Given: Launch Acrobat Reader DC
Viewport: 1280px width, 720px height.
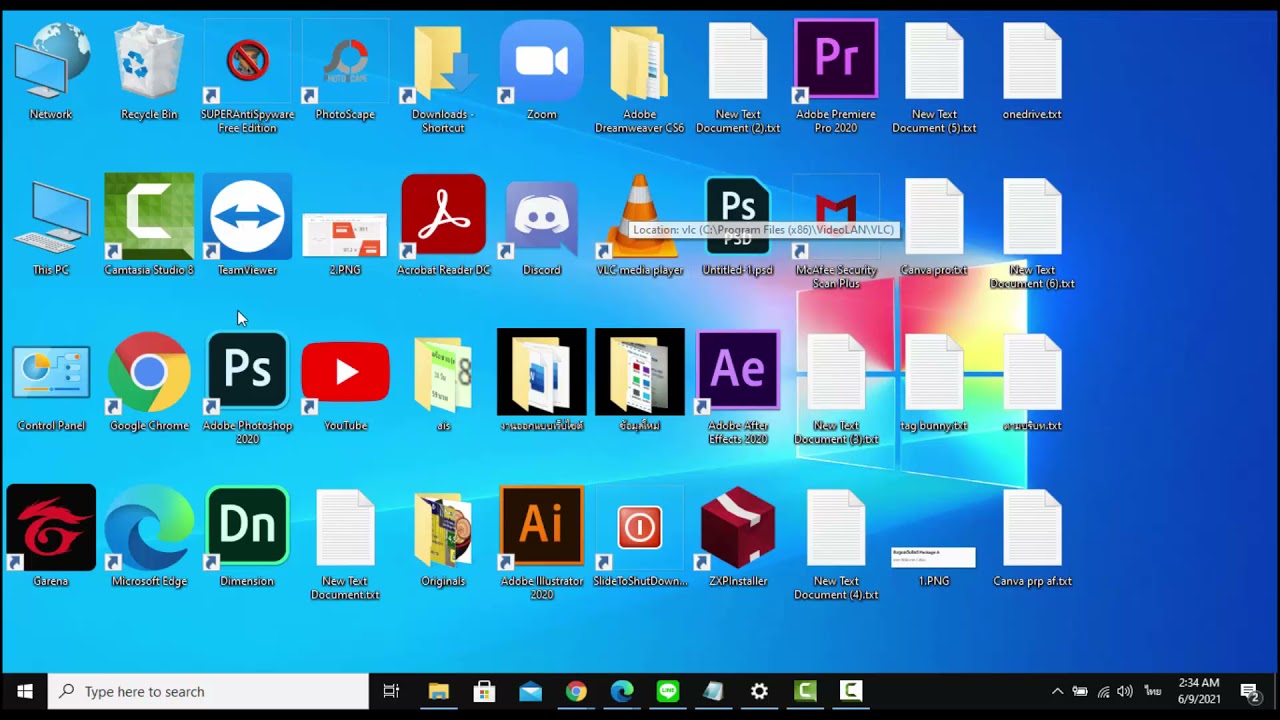Looking at the screenshot, I should (443, 226).
